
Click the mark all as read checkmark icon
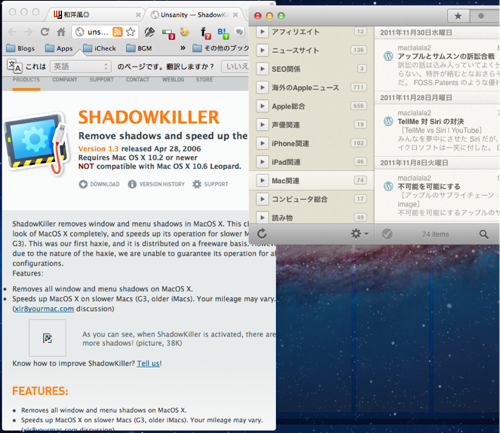tap(387, 234)
